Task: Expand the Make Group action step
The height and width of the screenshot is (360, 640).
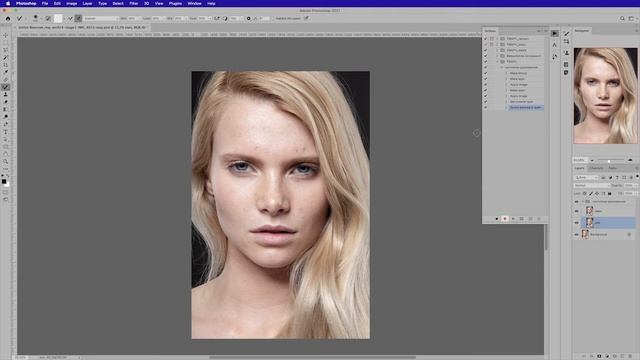Action: [507, 73]
